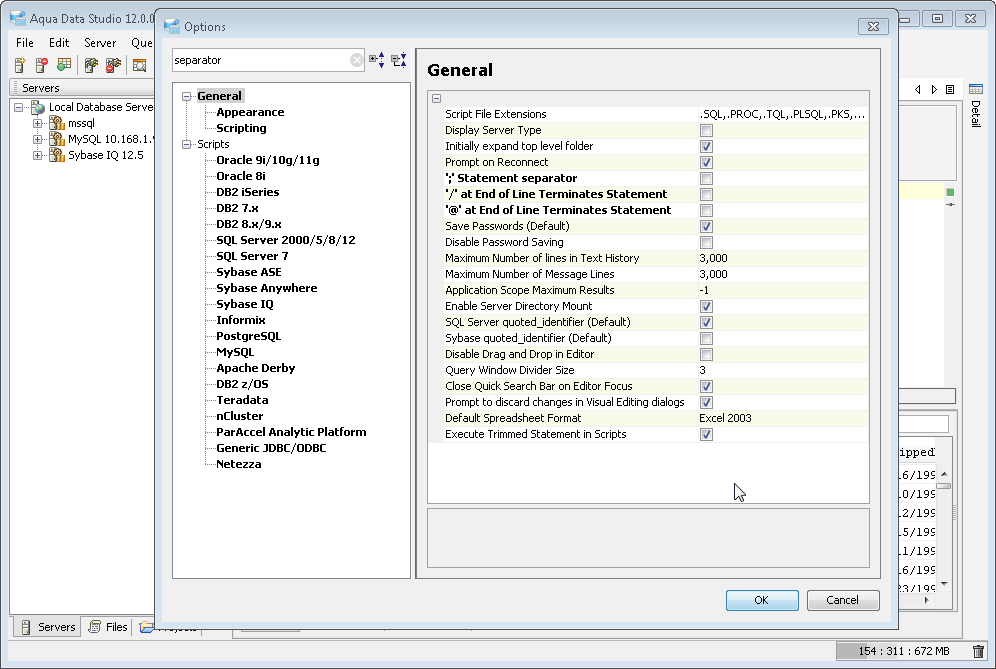Uncheck Initially expand top level folder
The width and height of the screenshot is (996, 669).
pyautogui.click(x=706, y=146)
